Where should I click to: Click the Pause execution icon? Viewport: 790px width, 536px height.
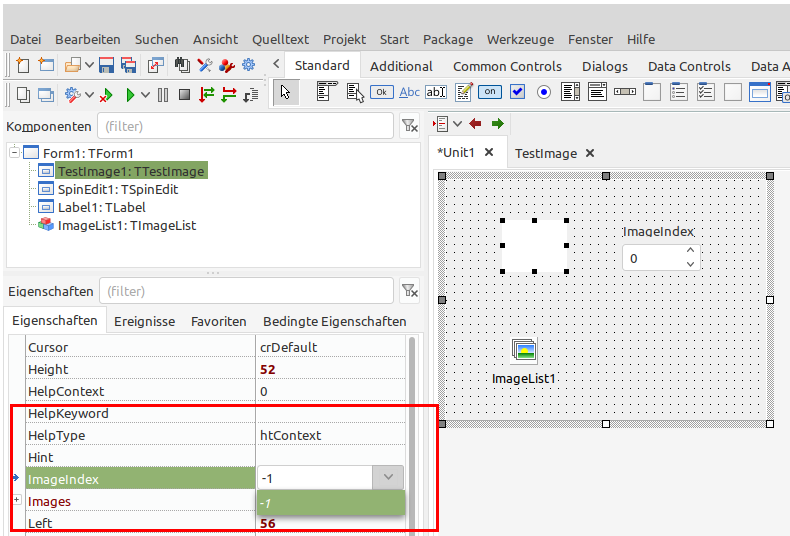(162, 94)
